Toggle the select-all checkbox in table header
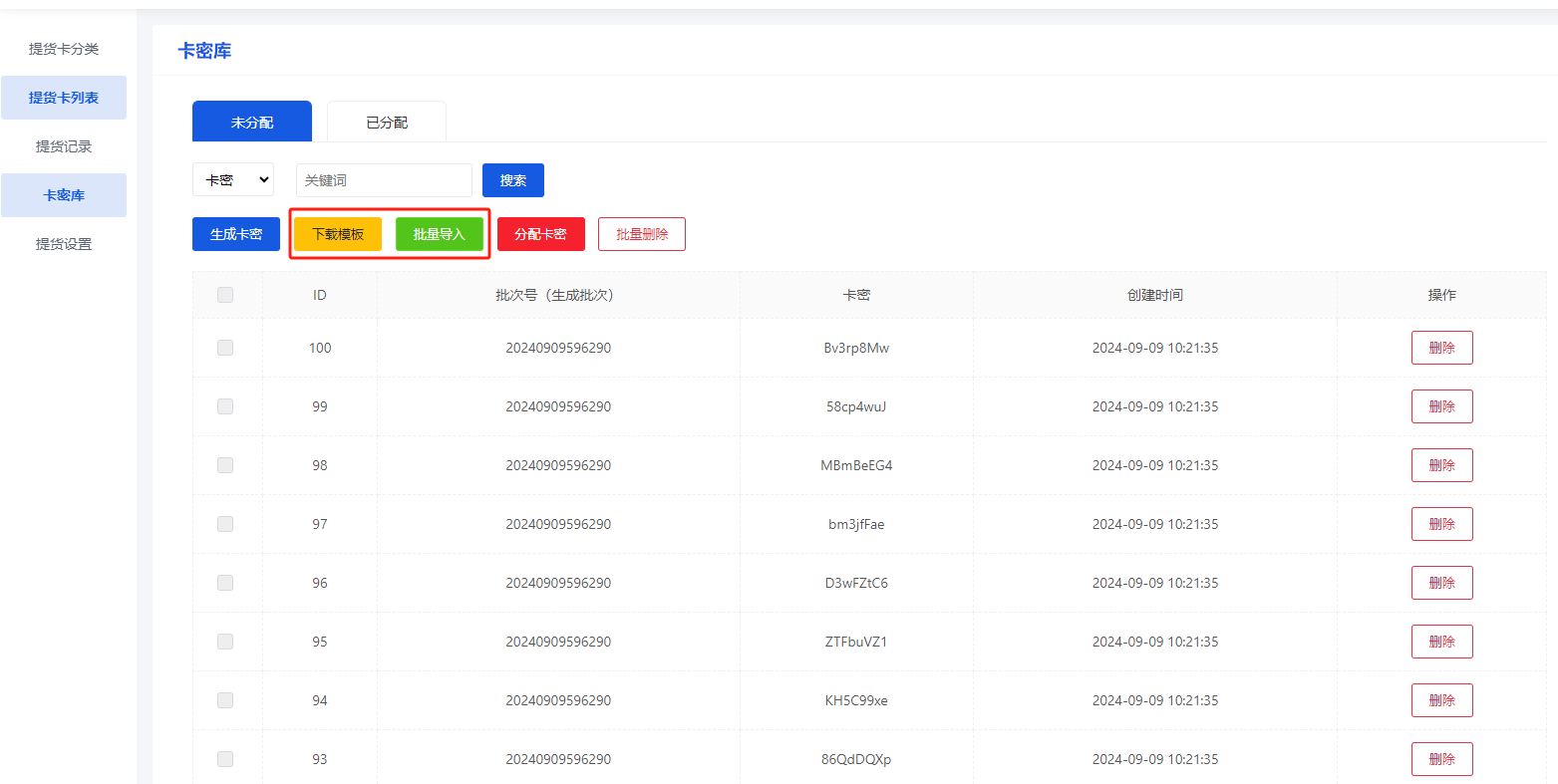Viewport: 1558px width, 784px height. [x=225, y=295]
